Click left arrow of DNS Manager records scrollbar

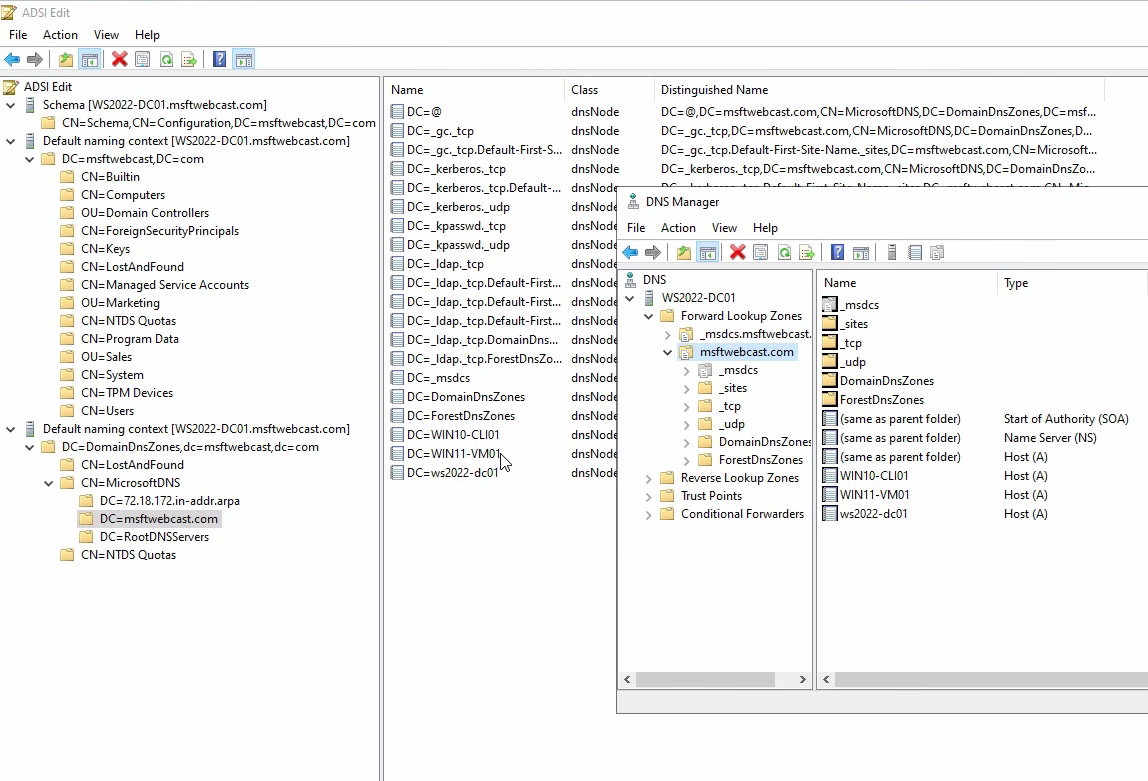[827, 680]
